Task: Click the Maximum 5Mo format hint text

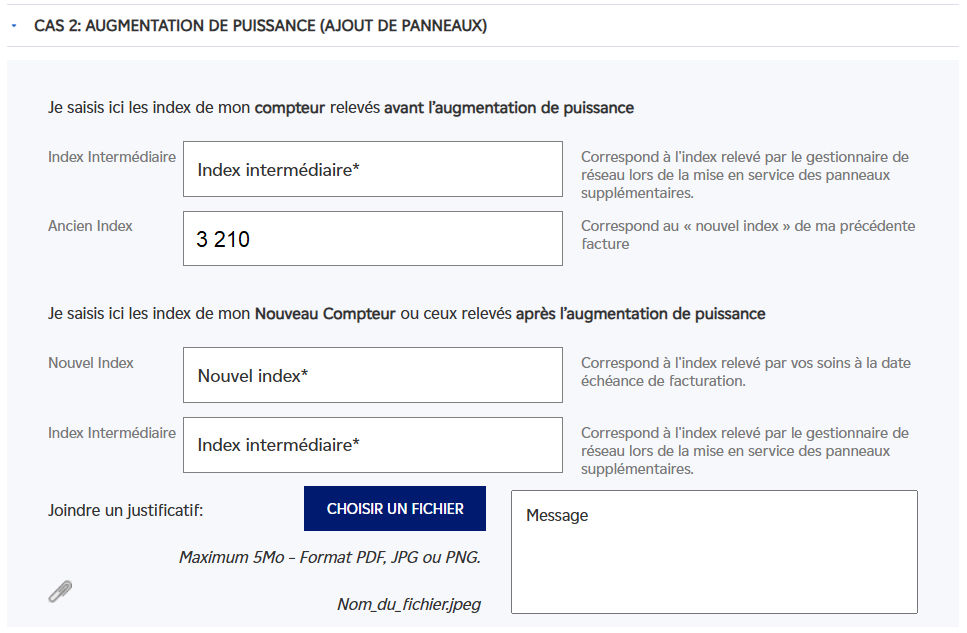Action: (330, 557)
